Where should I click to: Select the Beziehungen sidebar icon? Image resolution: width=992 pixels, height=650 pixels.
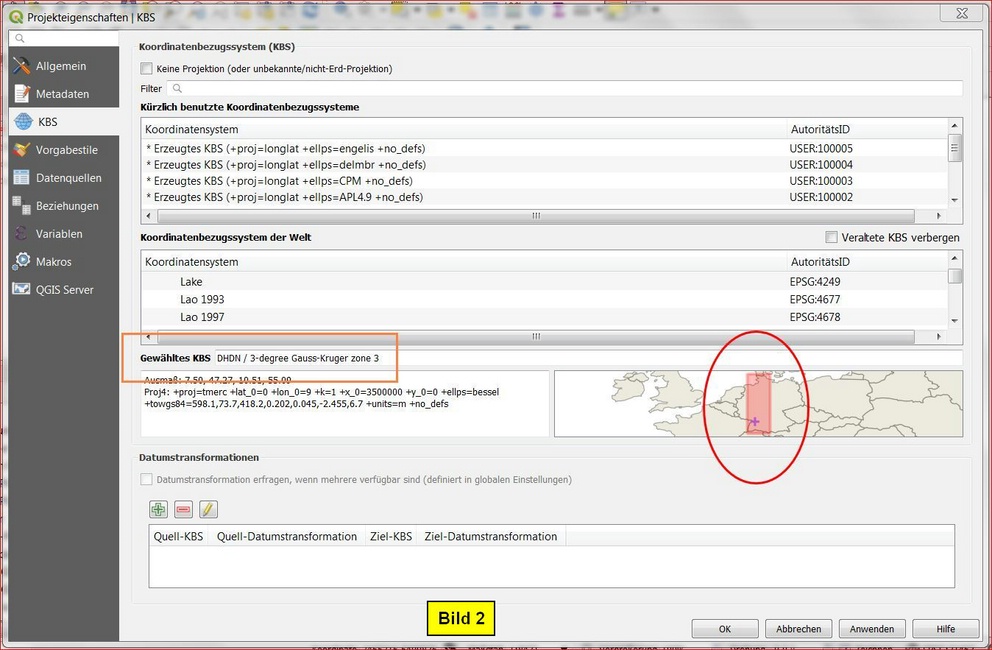[21, 206]
